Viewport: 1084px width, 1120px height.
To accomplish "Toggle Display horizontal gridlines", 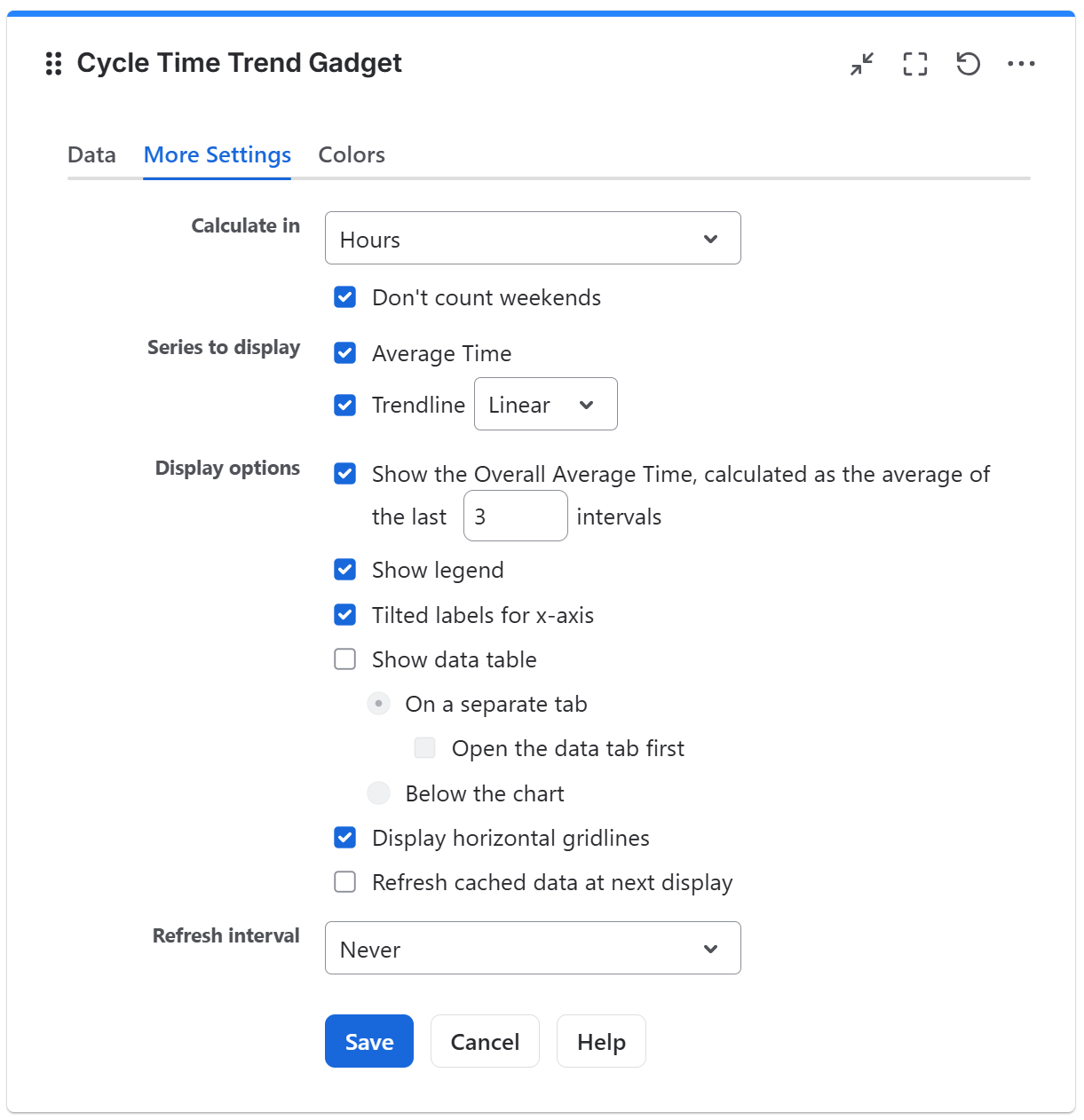I will [344, 837].
